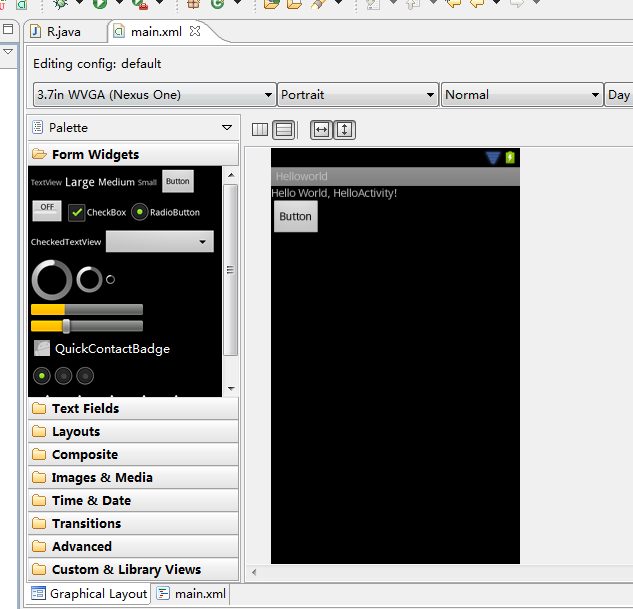Click the second radio of the RadioGroup widget

(63, 376)
